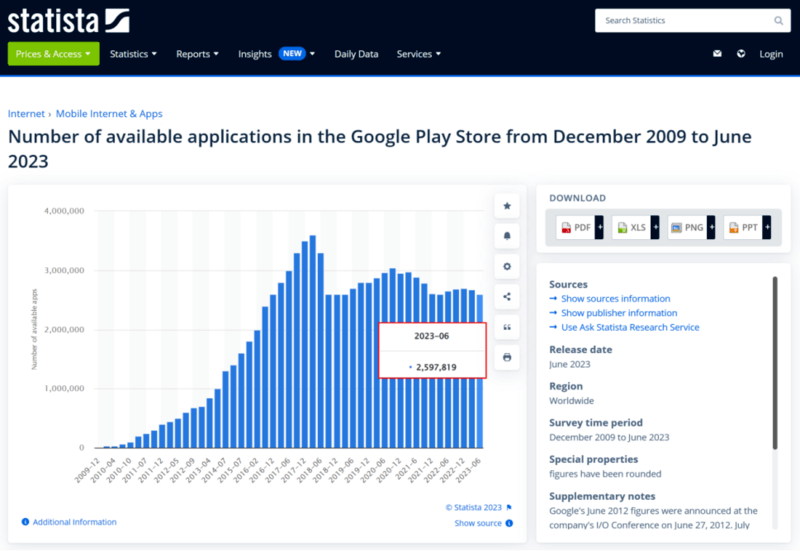Screen dimensions: 800x551
Task: Open the Reports menu
Action: click(197, 54)
